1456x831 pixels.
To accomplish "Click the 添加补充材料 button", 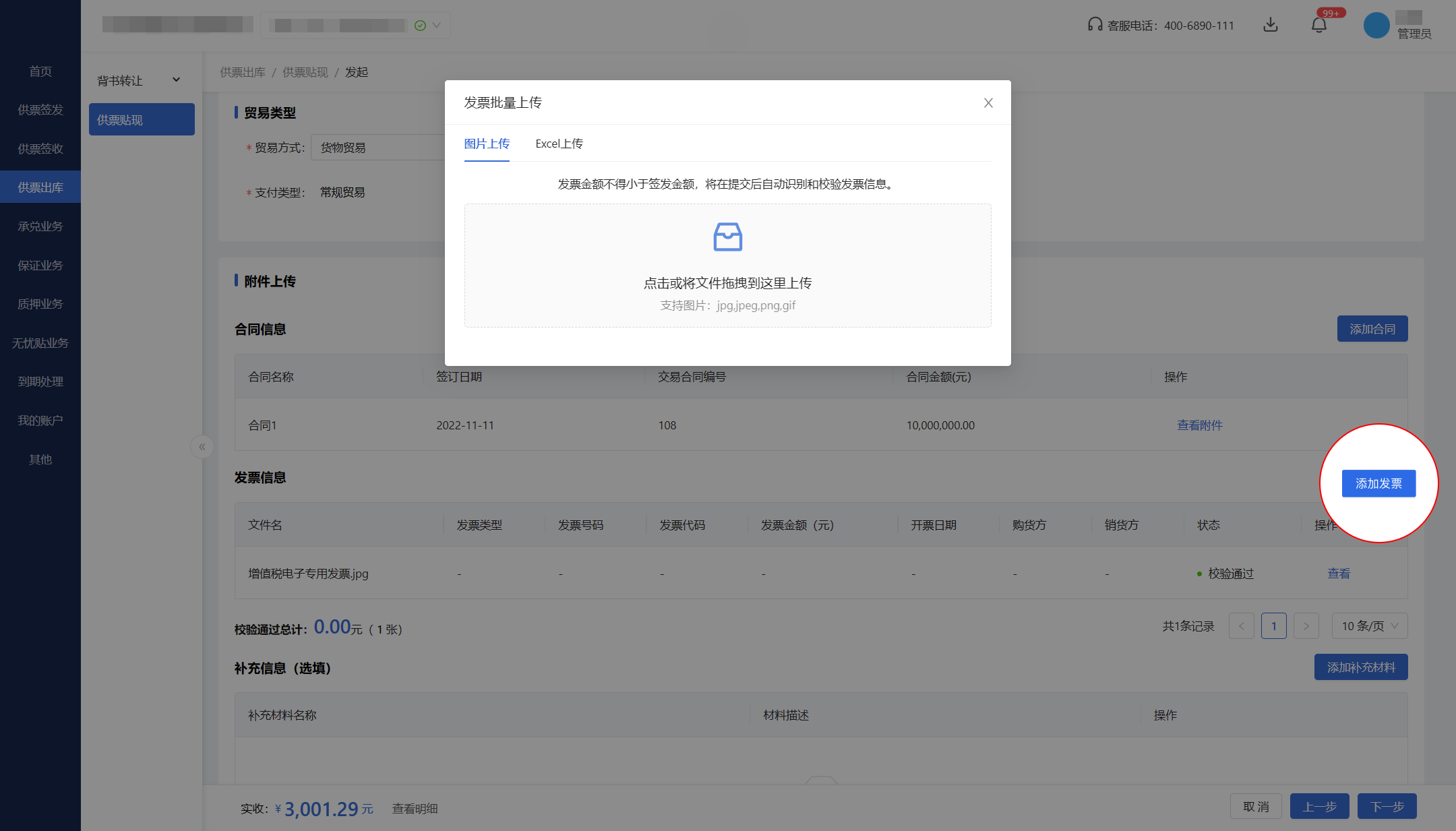I will click(x=1361, y=667).
